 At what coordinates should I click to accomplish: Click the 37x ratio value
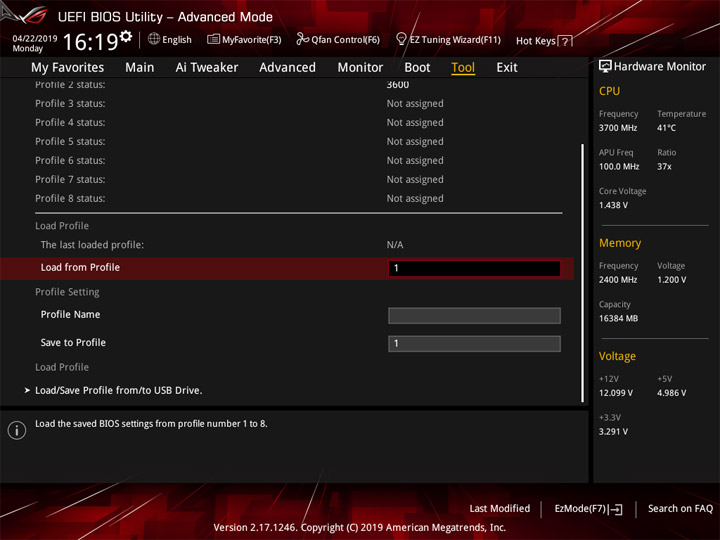[664, 167]
